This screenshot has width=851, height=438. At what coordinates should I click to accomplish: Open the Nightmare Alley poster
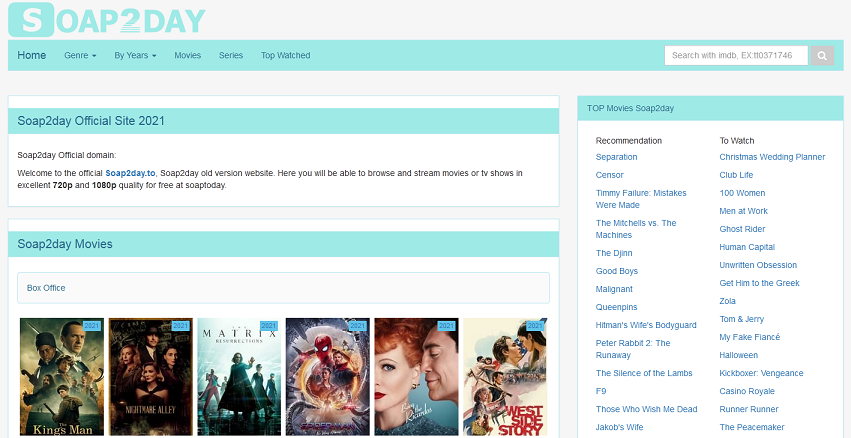click(151, 377)
